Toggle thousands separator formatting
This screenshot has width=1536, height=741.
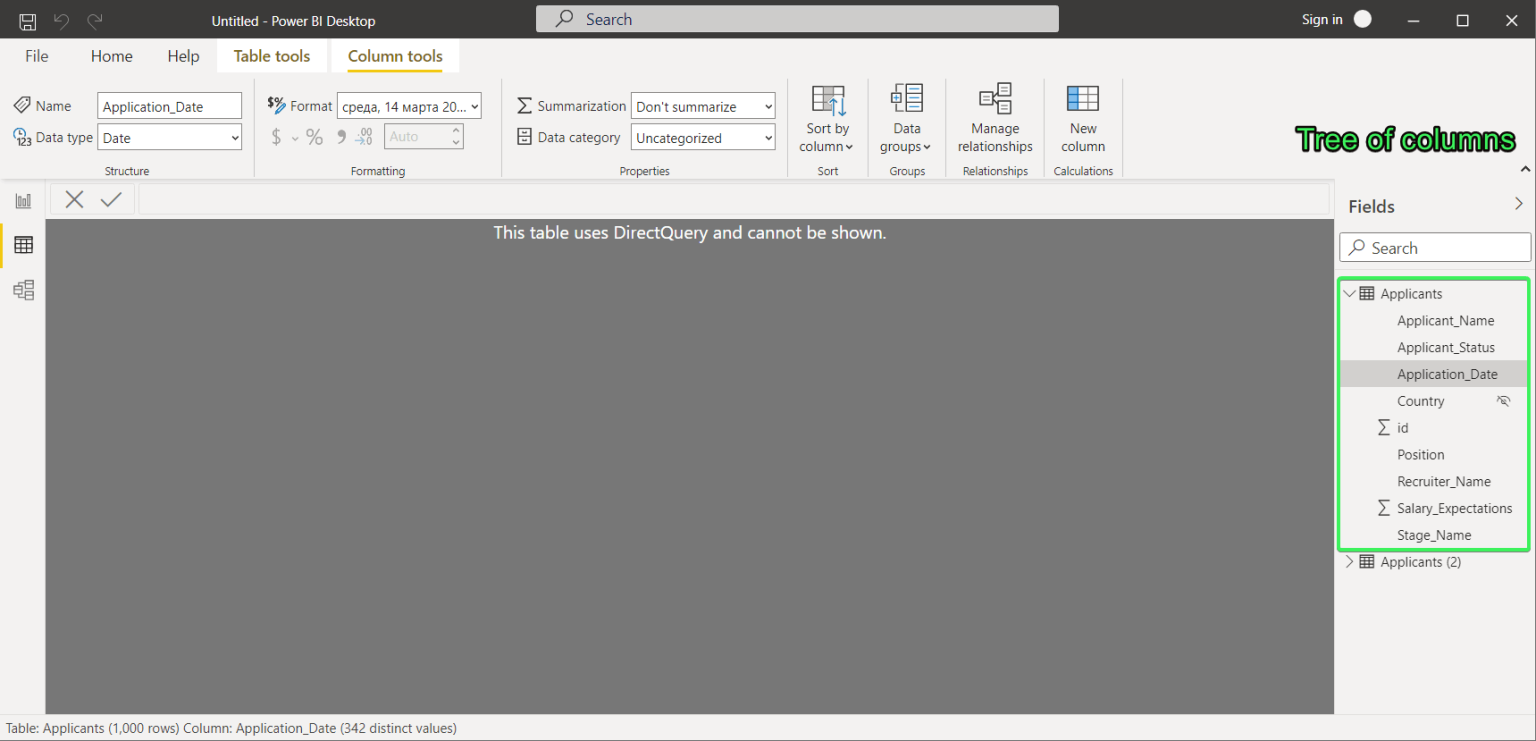pyautogui.click(x=340, y=137)
